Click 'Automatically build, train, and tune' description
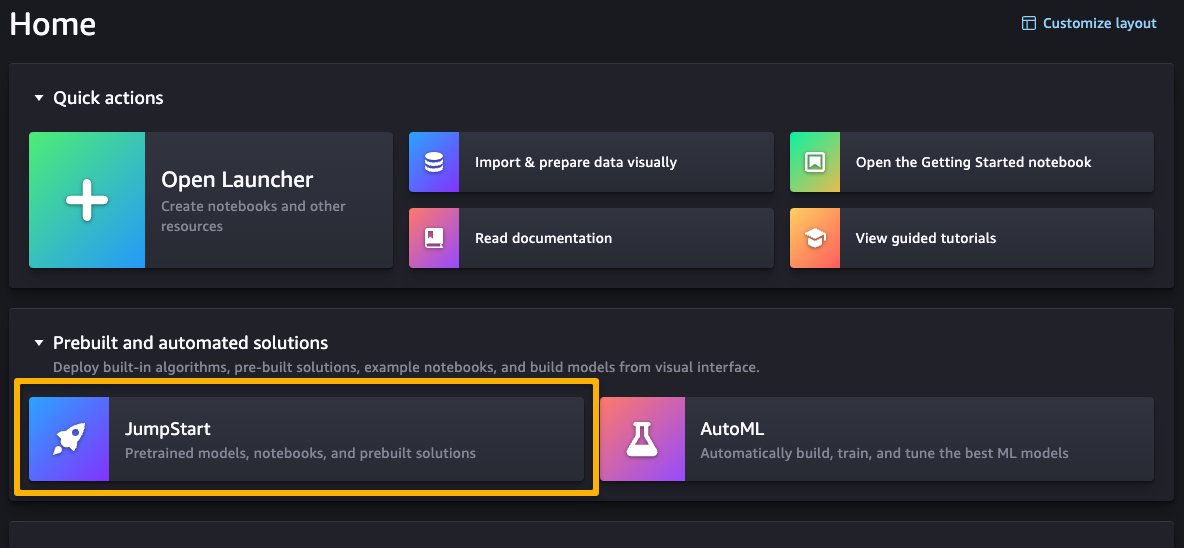The width and height of the screenshot is (1184, 548). click(884, 454)
